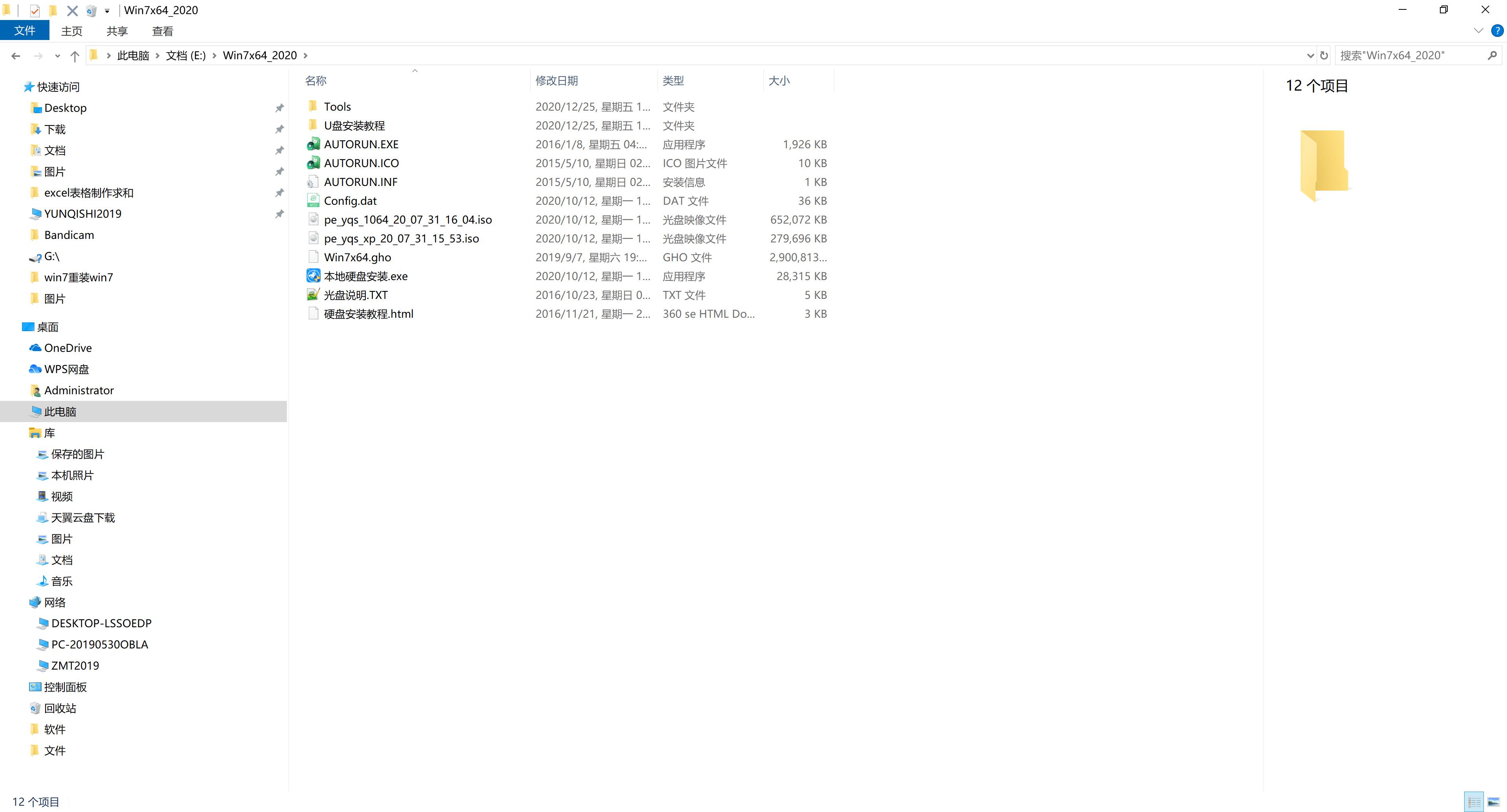1507x812 pixels.
Task: Select Config.dat file
Action: tap(349, 200)
